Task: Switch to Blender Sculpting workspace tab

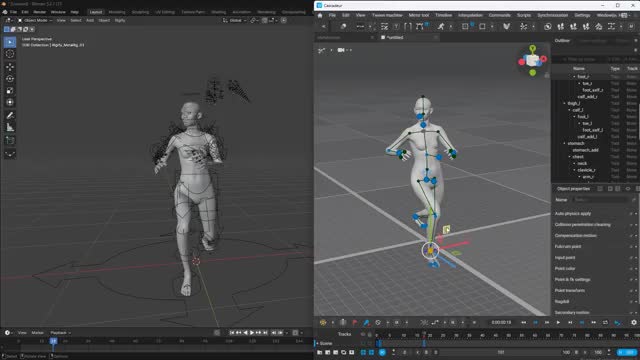Action: tap(140, 12)
